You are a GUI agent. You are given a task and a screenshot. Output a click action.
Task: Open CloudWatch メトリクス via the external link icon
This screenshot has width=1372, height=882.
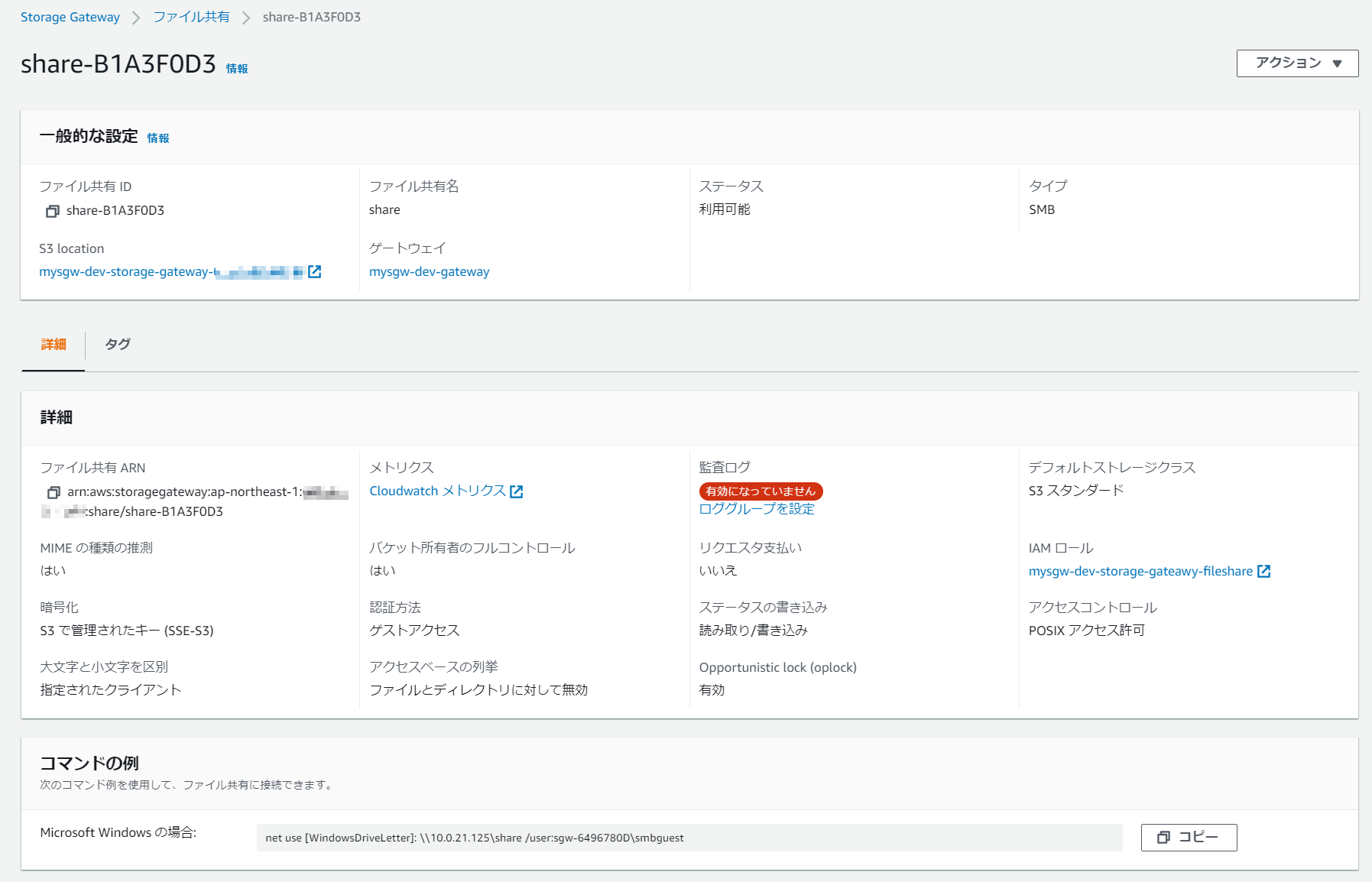517,491
